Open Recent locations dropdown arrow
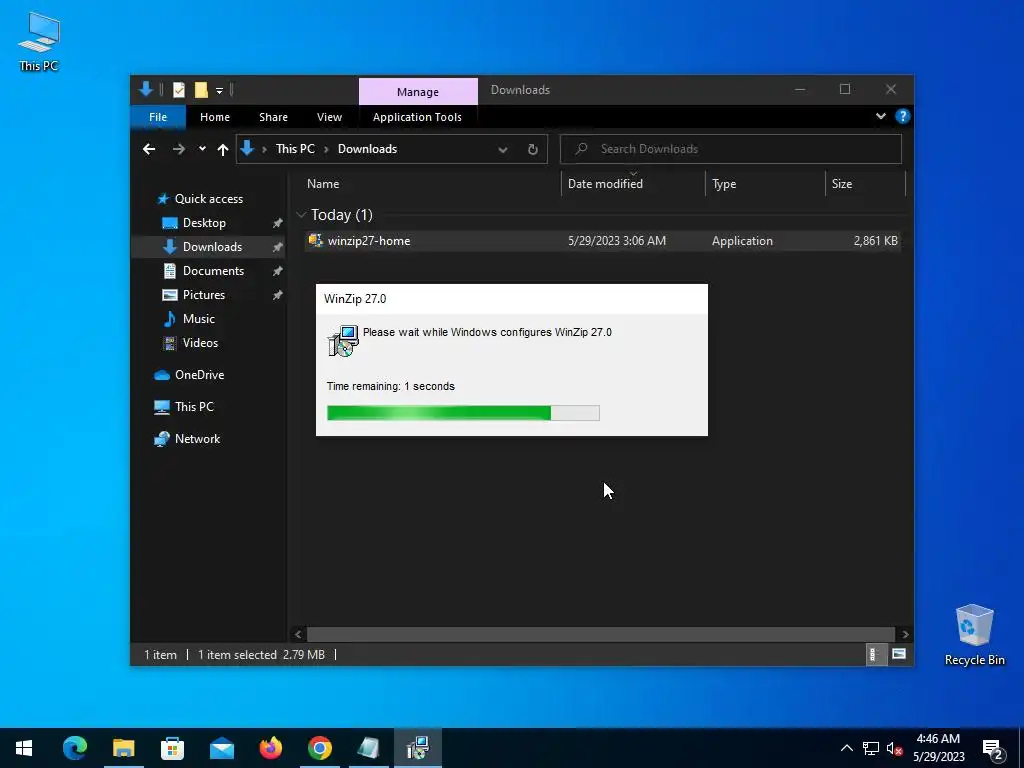 (x=202, y=149)
